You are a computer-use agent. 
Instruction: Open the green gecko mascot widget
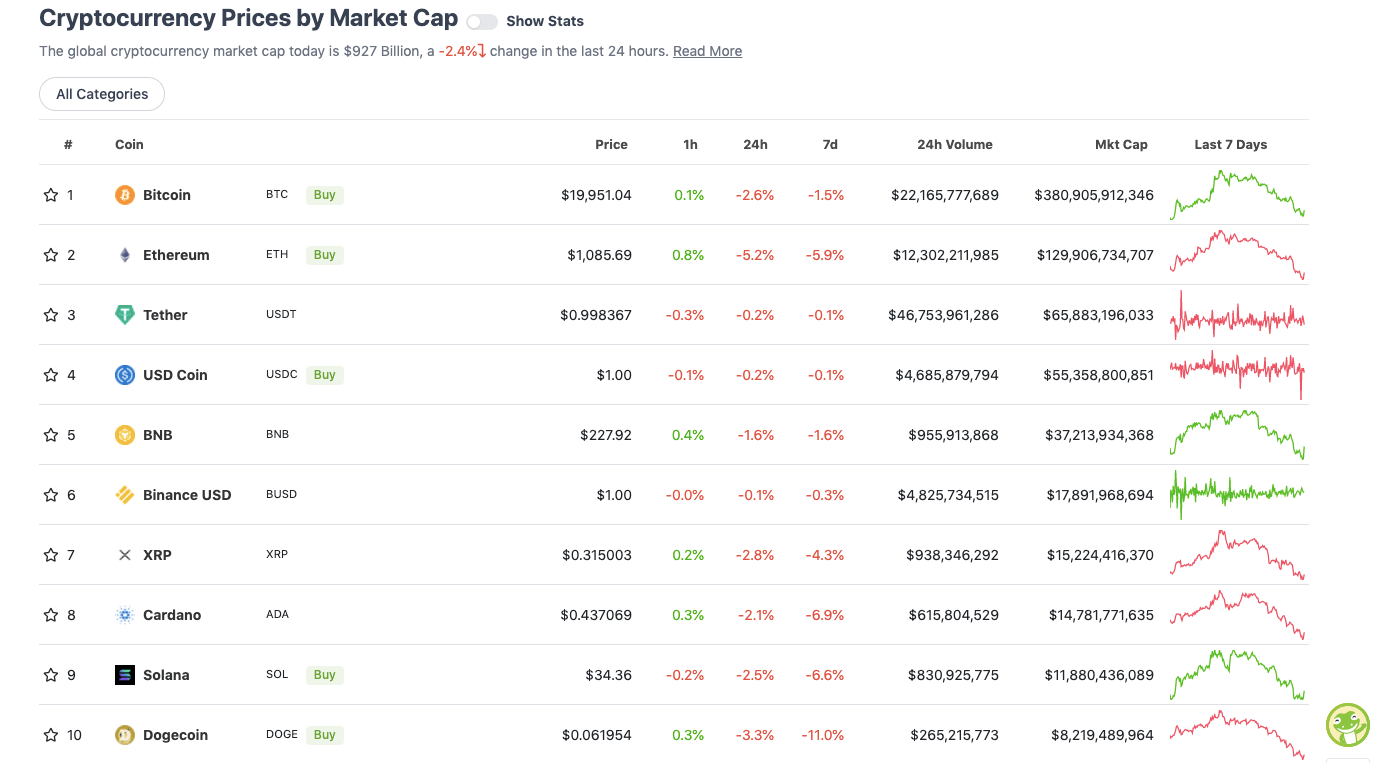pyautogui.click(x=1347, y=725)
